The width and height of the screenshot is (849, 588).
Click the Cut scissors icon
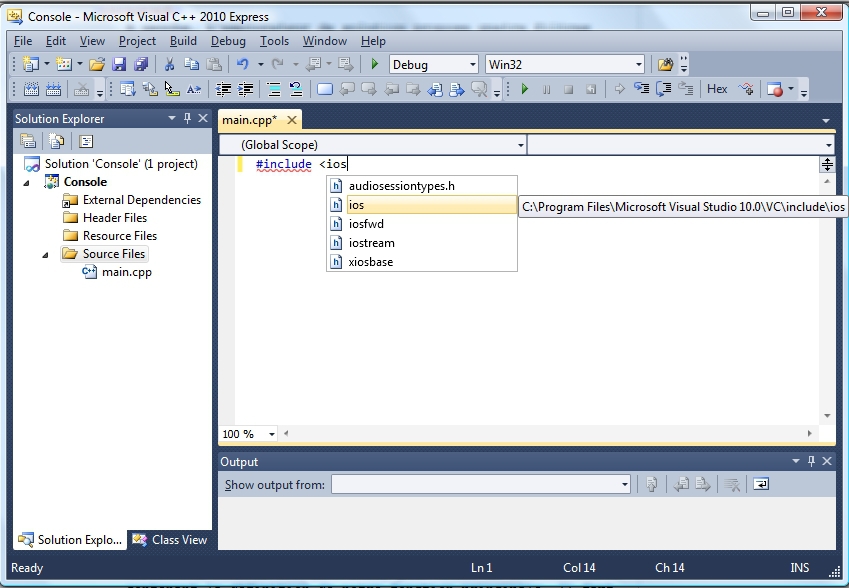click(169, 64)
